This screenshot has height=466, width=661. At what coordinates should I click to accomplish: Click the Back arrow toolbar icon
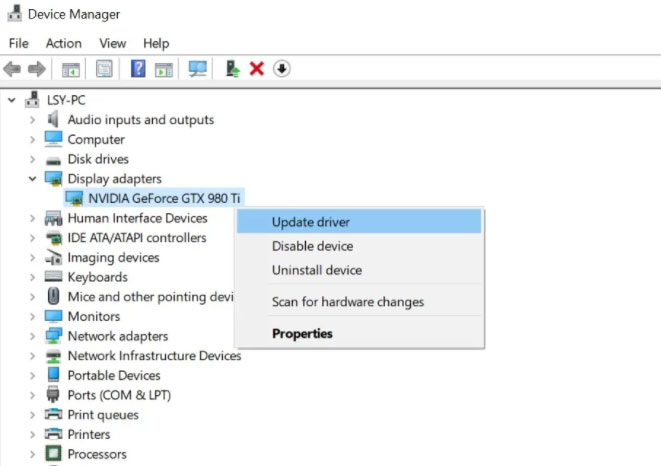(12, 69)
